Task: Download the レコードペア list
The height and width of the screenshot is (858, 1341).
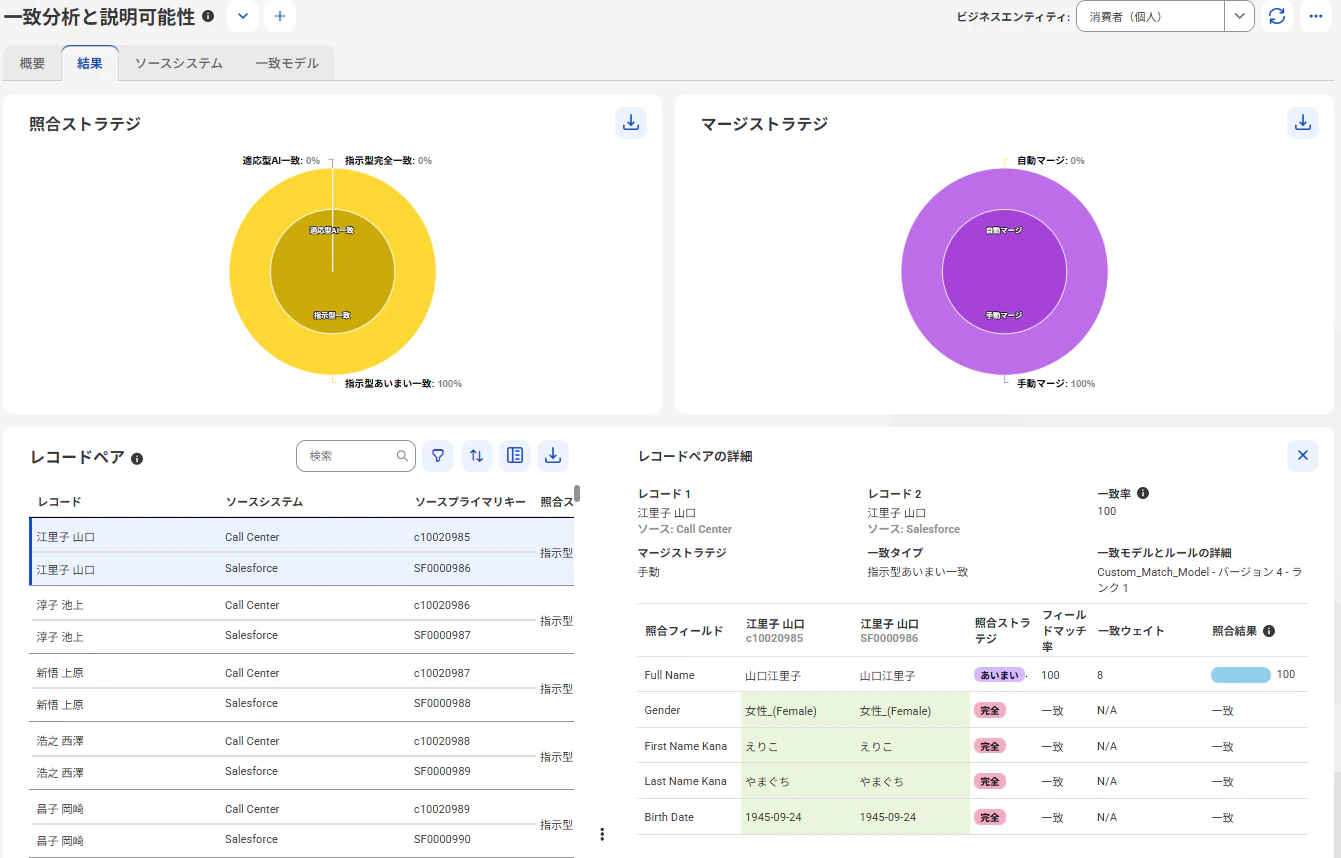Action: coord(553,455)
